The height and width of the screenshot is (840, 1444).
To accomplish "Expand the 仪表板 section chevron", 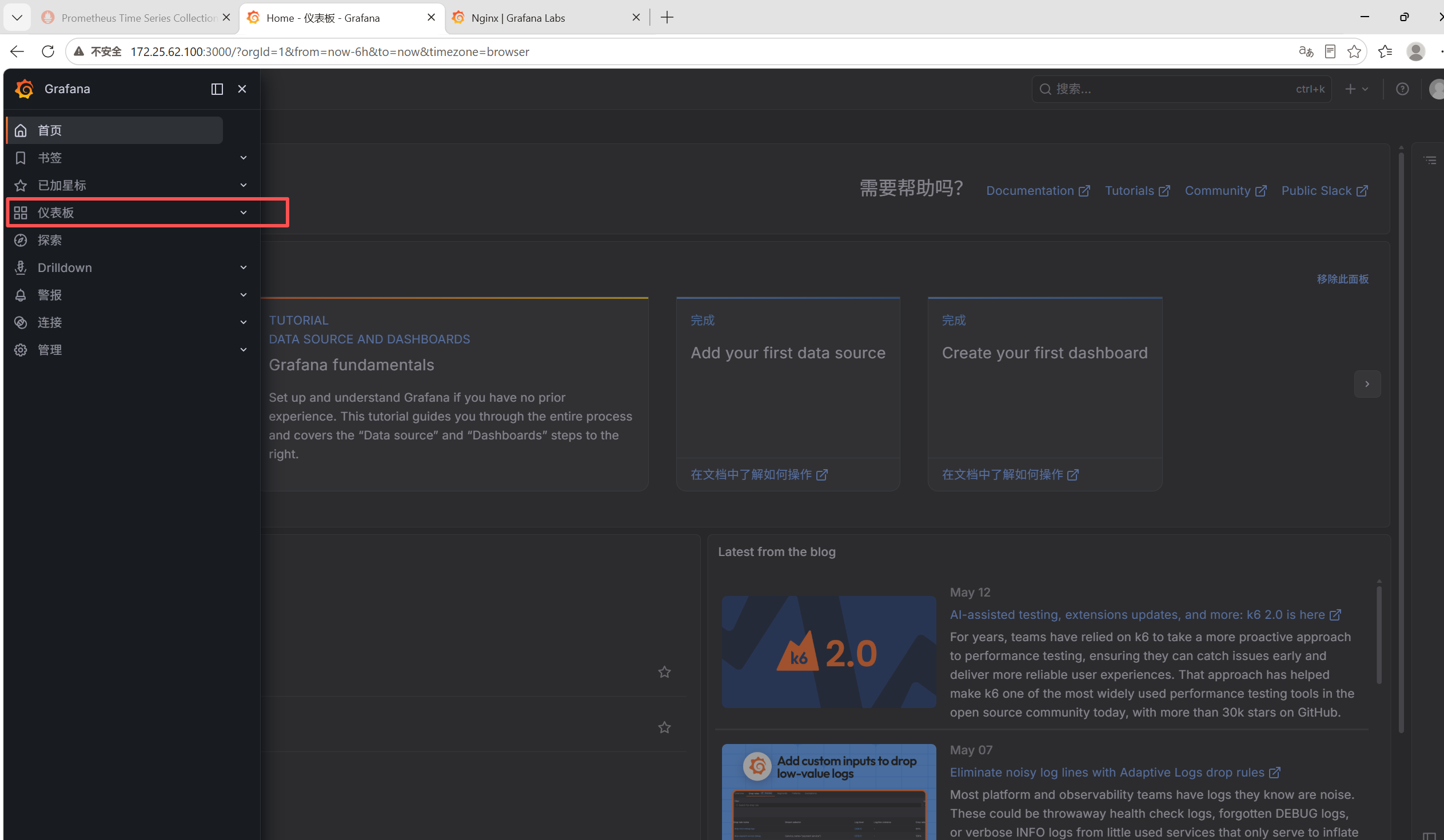I will click(x=244, y=213).
